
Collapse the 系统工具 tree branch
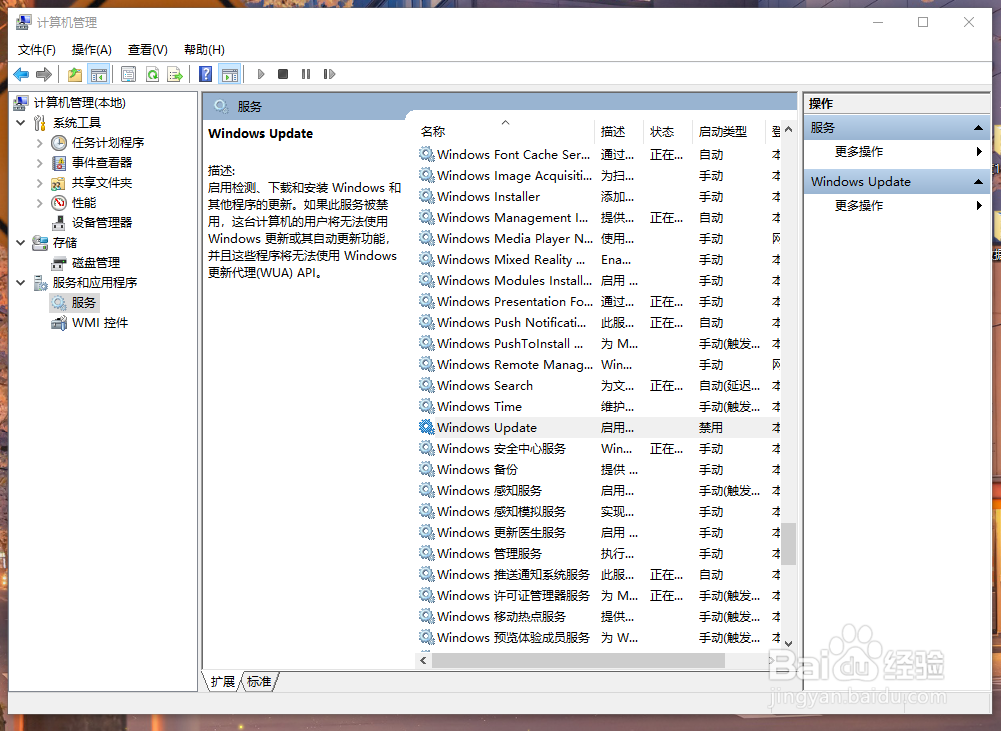[20, 123]
